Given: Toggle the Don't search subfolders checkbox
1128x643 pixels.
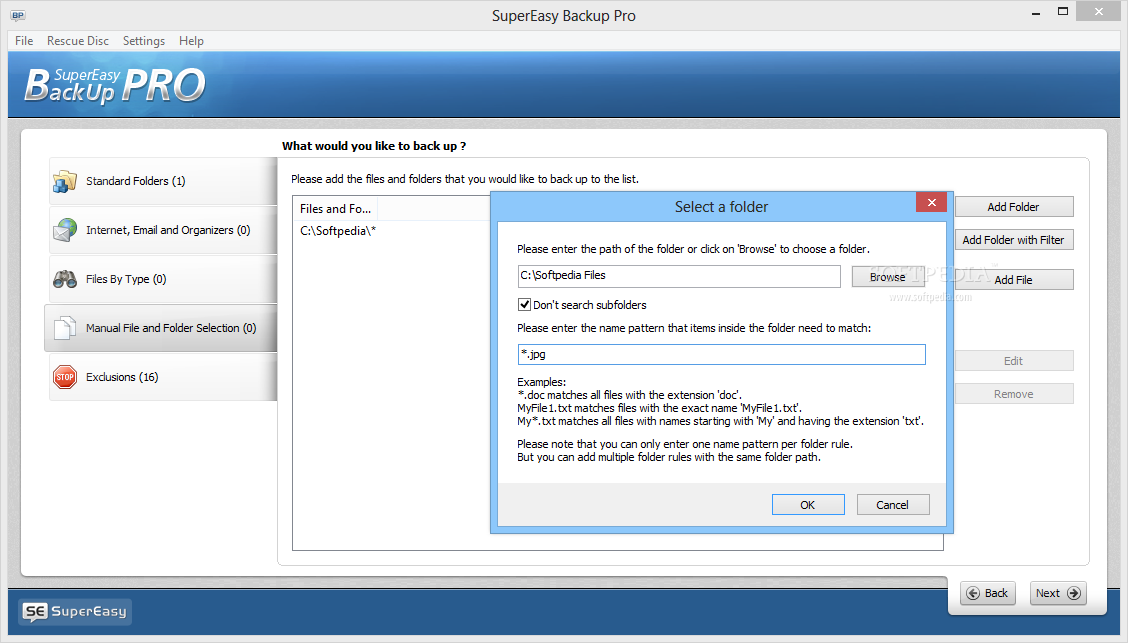Looking at the screenshot, I should click(x=524, y=304).
